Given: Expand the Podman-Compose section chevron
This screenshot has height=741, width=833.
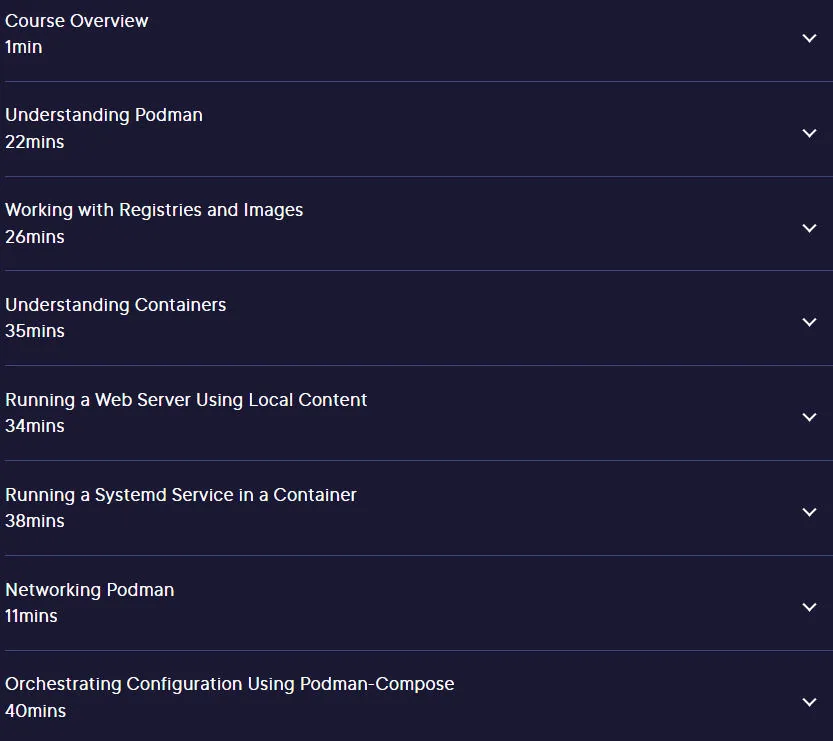Looking at the screenshot, I should click(x=809, y=702).
